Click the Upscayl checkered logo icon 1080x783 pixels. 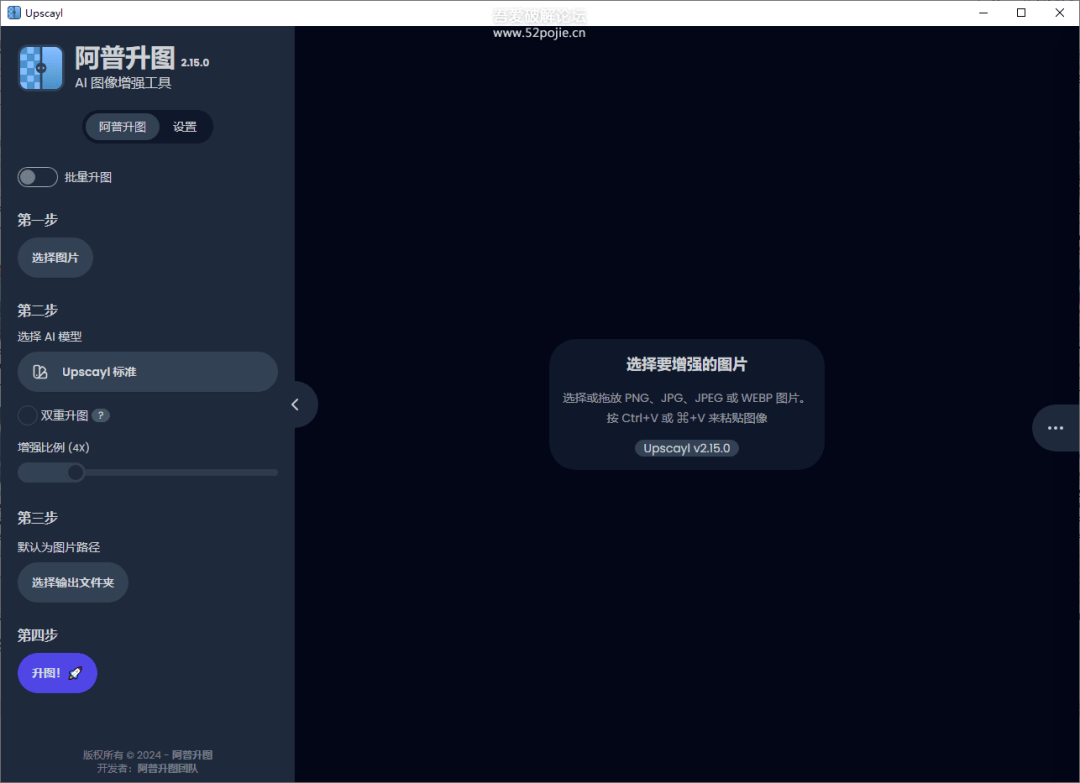point(41,67)
